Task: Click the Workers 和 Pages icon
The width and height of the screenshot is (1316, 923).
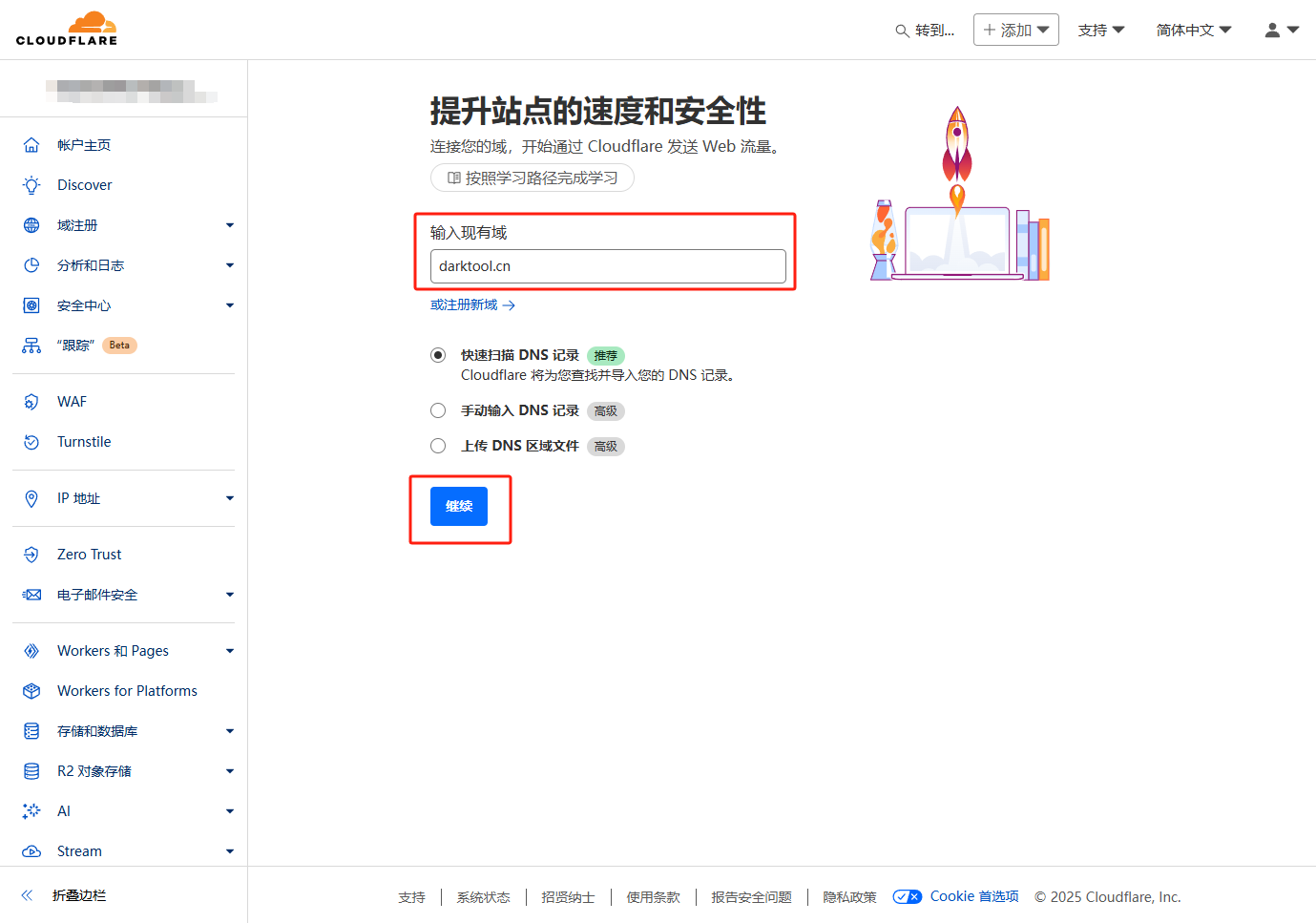Action: (31, 651)
